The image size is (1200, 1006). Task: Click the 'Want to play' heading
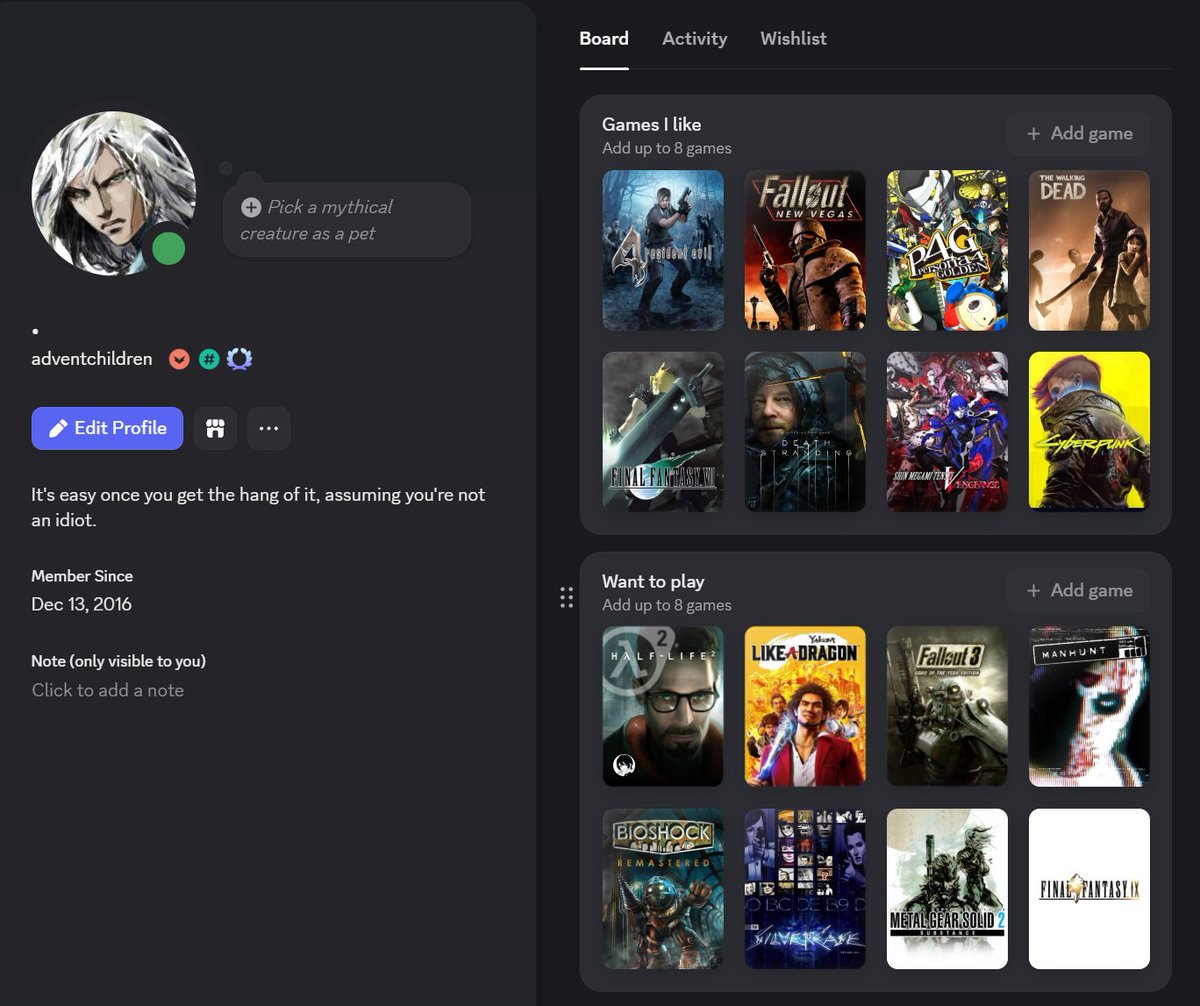(x=653, y=582)
